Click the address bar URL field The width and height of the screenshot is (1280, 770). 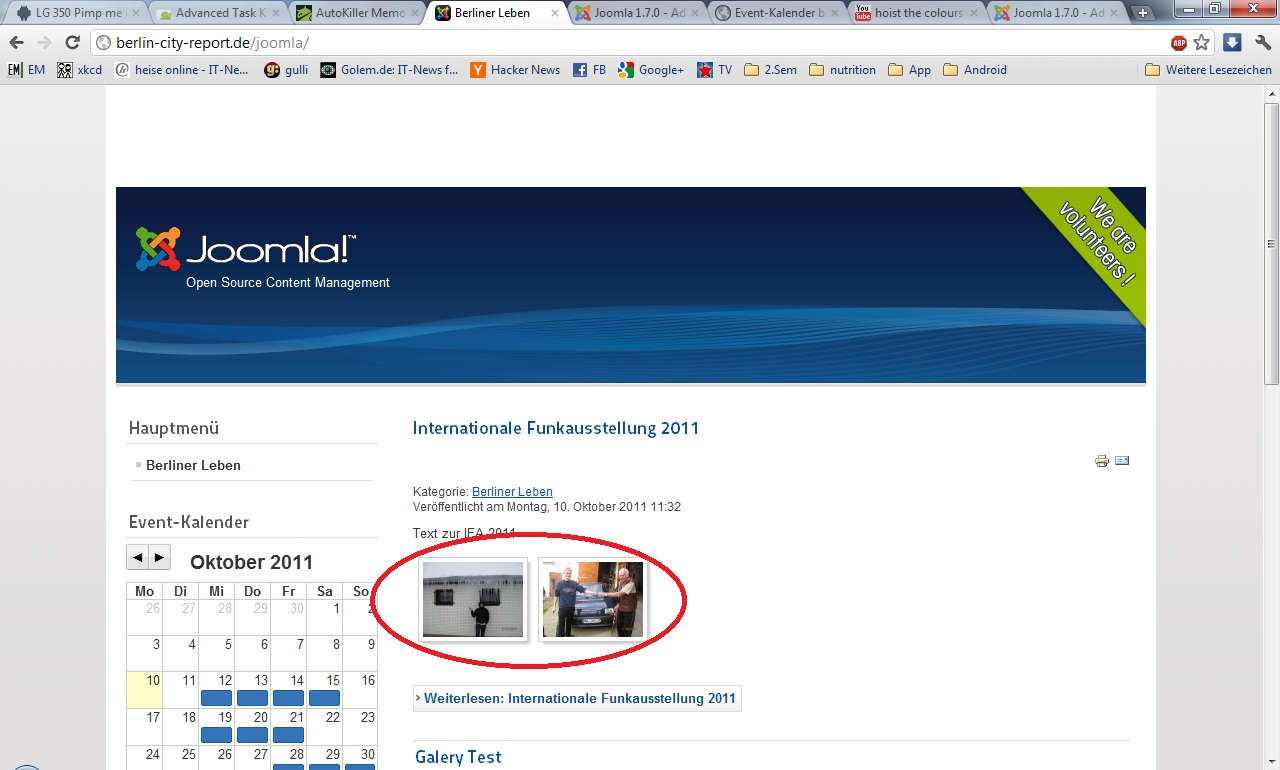[x=630, y=43]
